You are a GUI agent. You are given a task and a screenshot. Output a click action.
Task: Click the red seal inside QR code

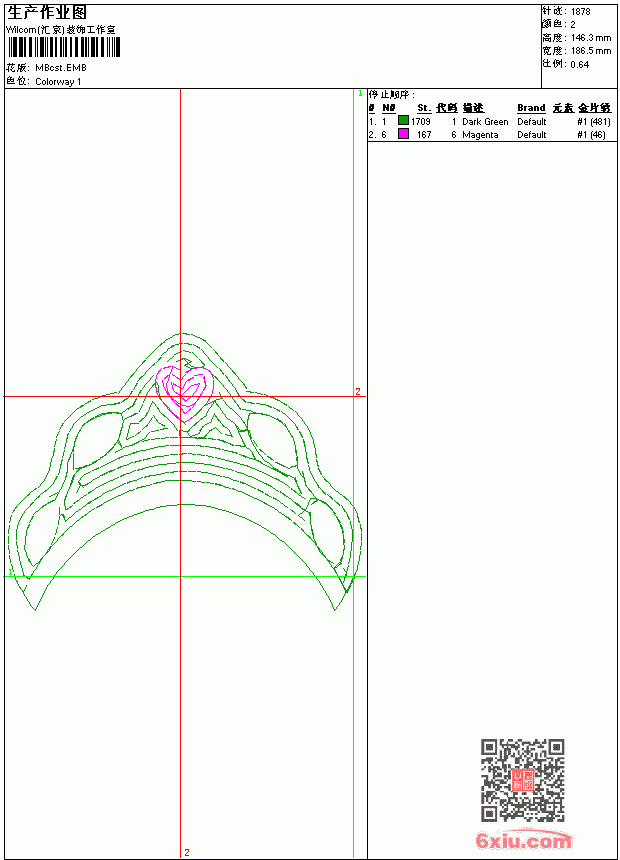(x=523, y=780)
